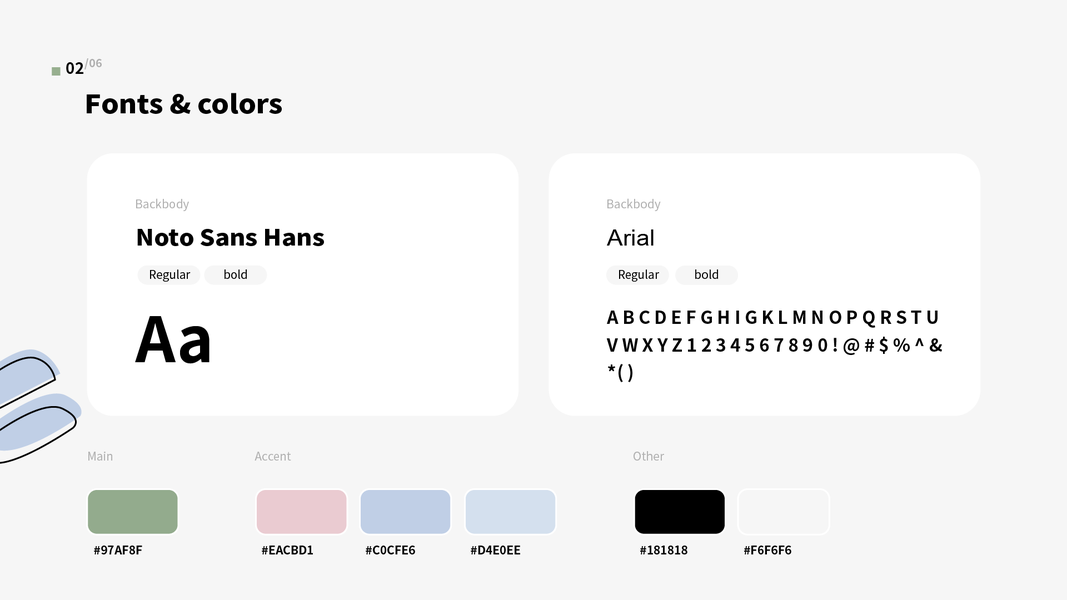Choose the Regular pill under Arial
Image resolution: width=1067 pixels, height=600 pixels.
[x=638, y=275]
